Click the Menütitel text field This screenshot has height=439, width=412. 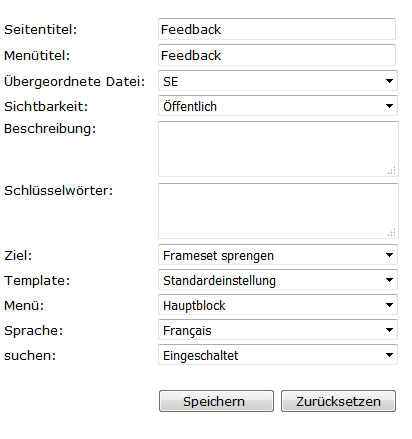pyautogui.click(x=277, y=55)
